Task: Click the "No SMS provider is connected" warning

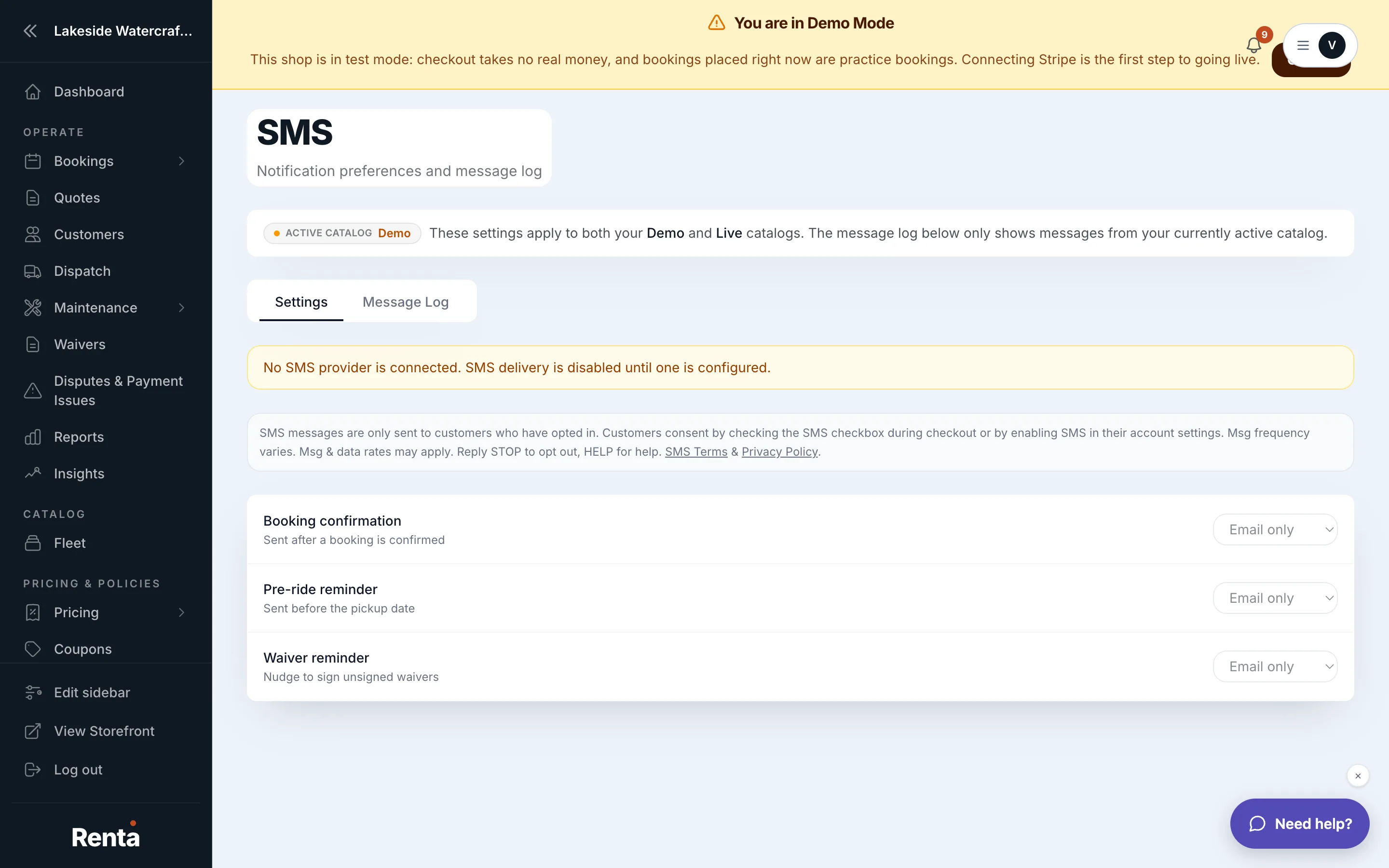Action: point(800,367)
